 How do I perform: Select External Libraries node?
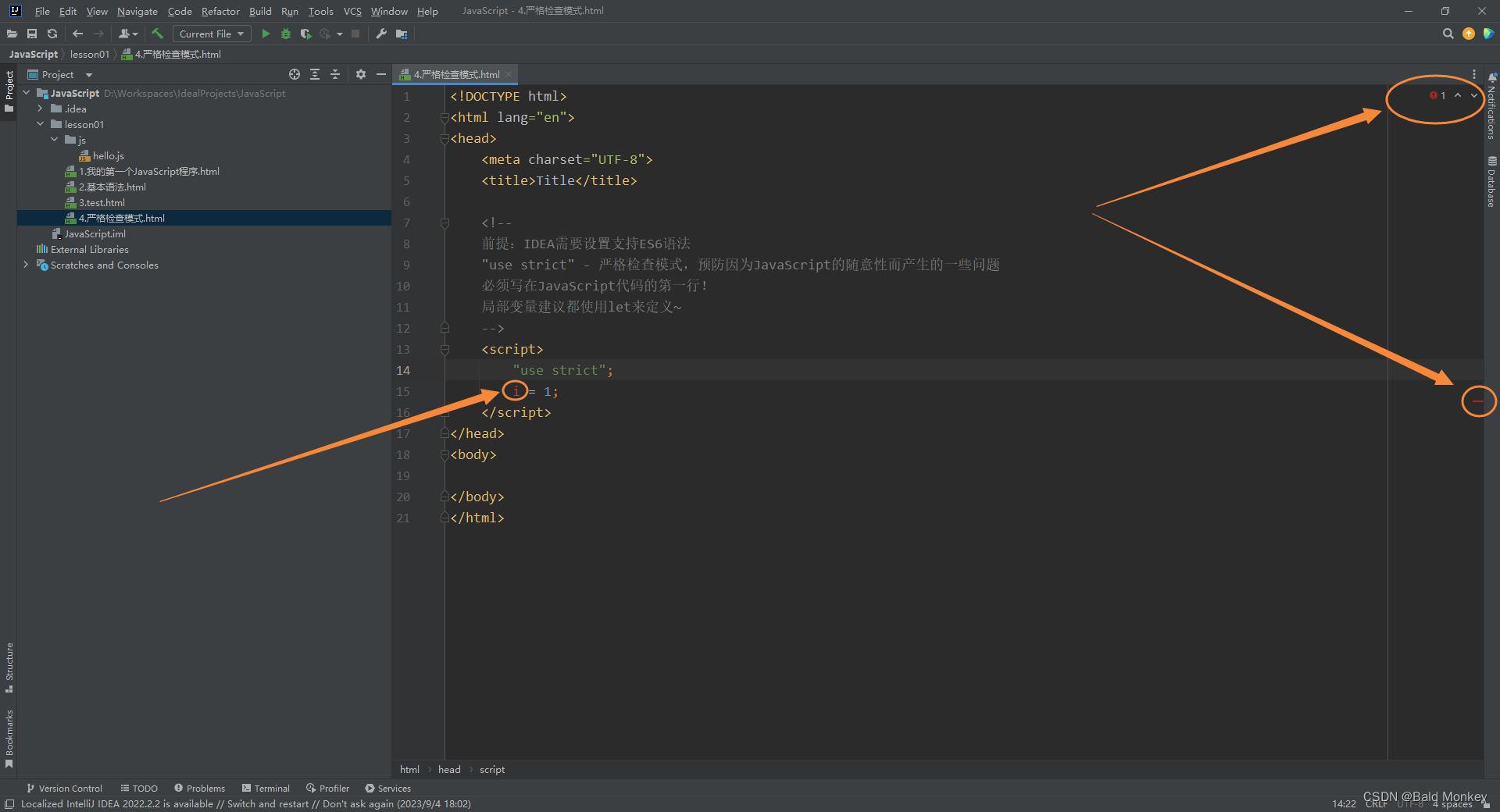coord(82,249)
